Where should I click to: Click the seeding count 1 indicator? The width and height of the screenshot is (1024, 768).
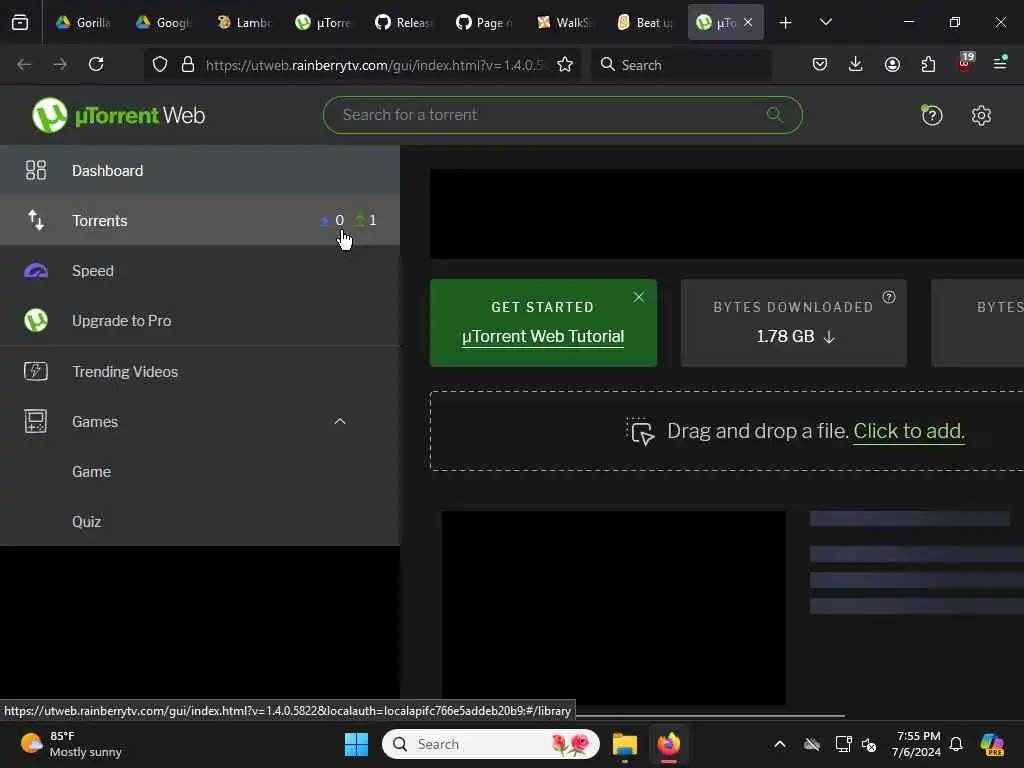[x=366, y=221]
